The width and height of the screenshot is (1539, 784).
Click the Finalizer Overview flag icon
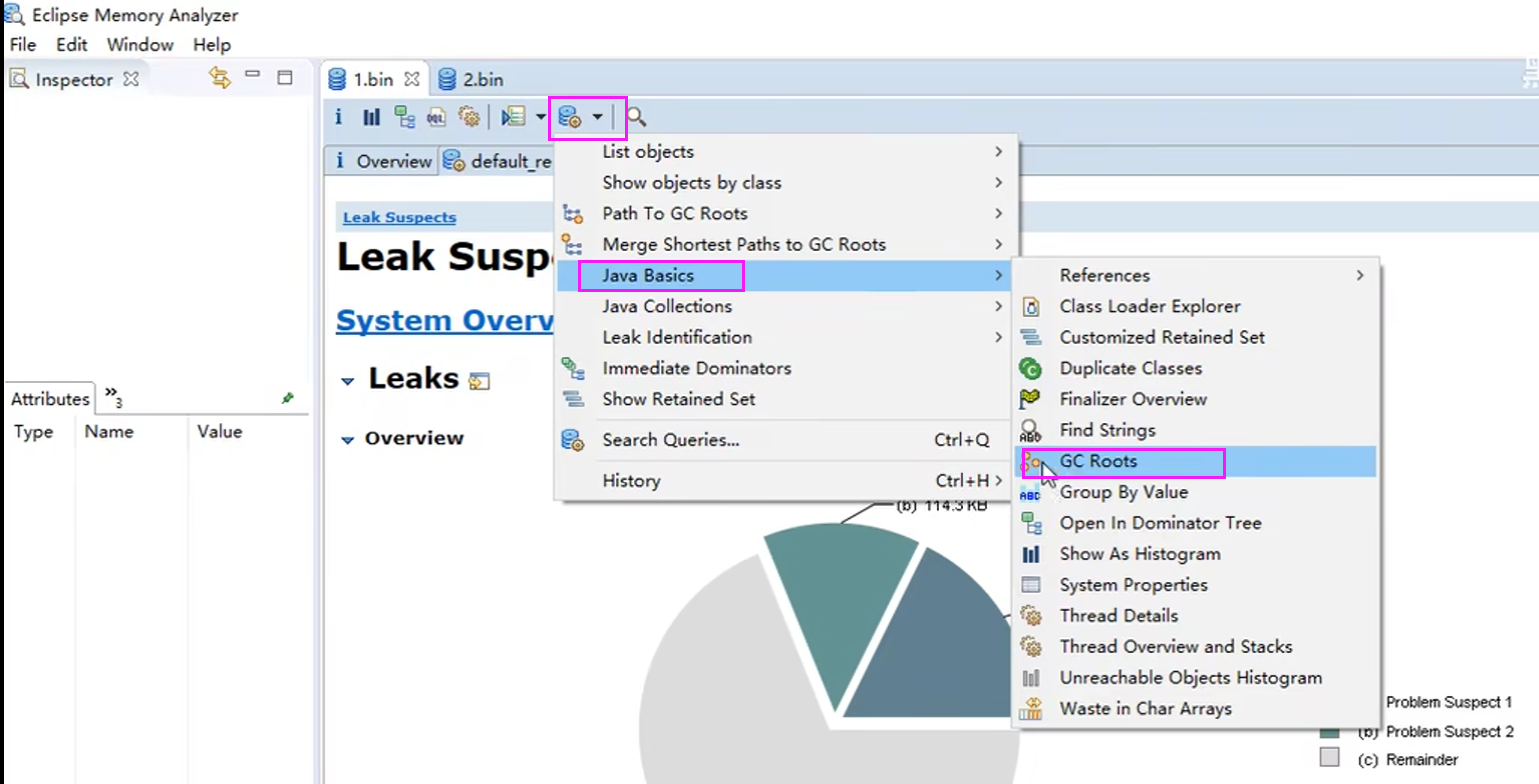coord(1030,399)
